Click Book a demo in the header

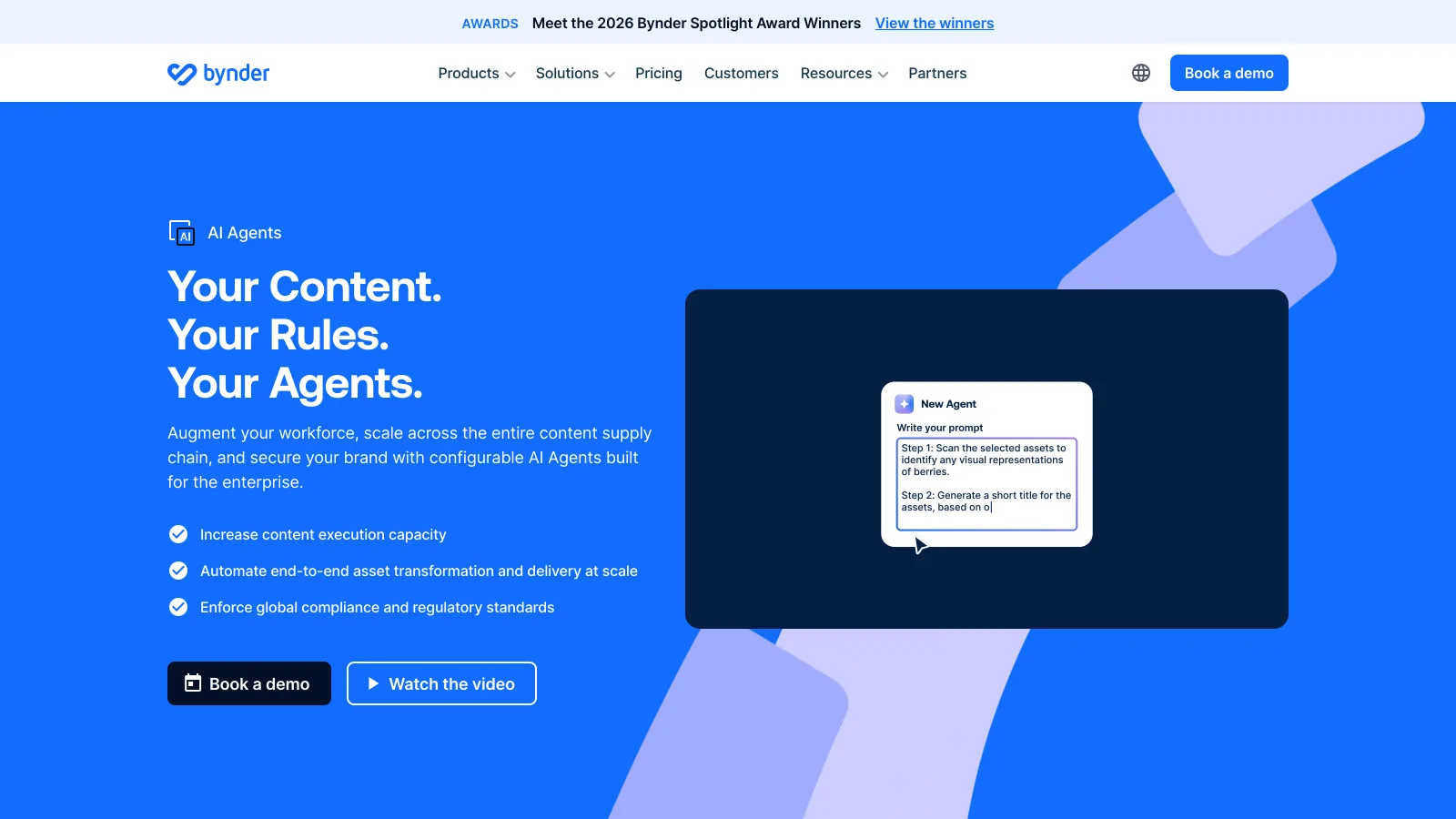pyautogui.click(x=1229, y=73)
